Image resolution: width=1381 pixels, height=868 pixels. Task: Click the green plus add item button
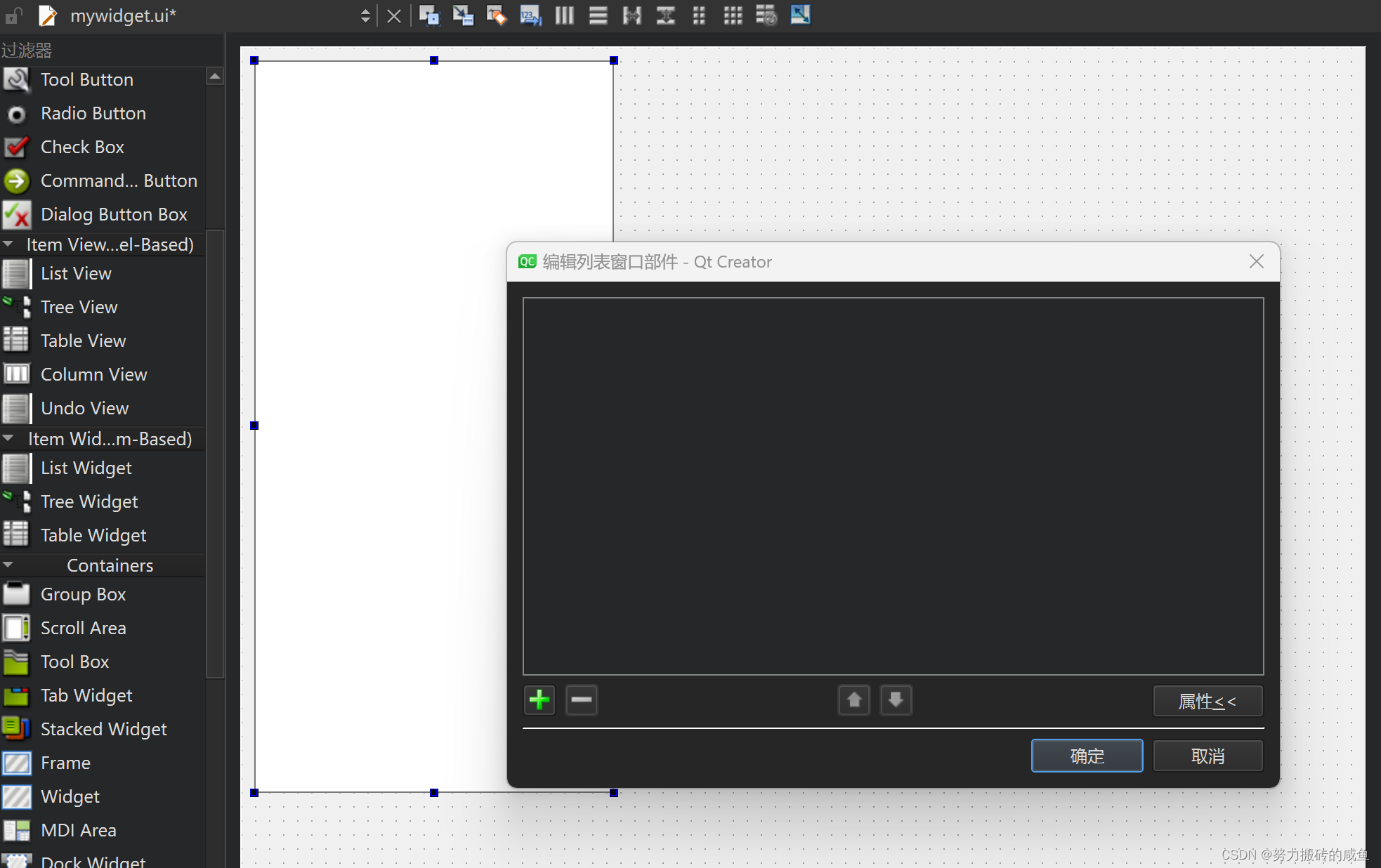539,700
